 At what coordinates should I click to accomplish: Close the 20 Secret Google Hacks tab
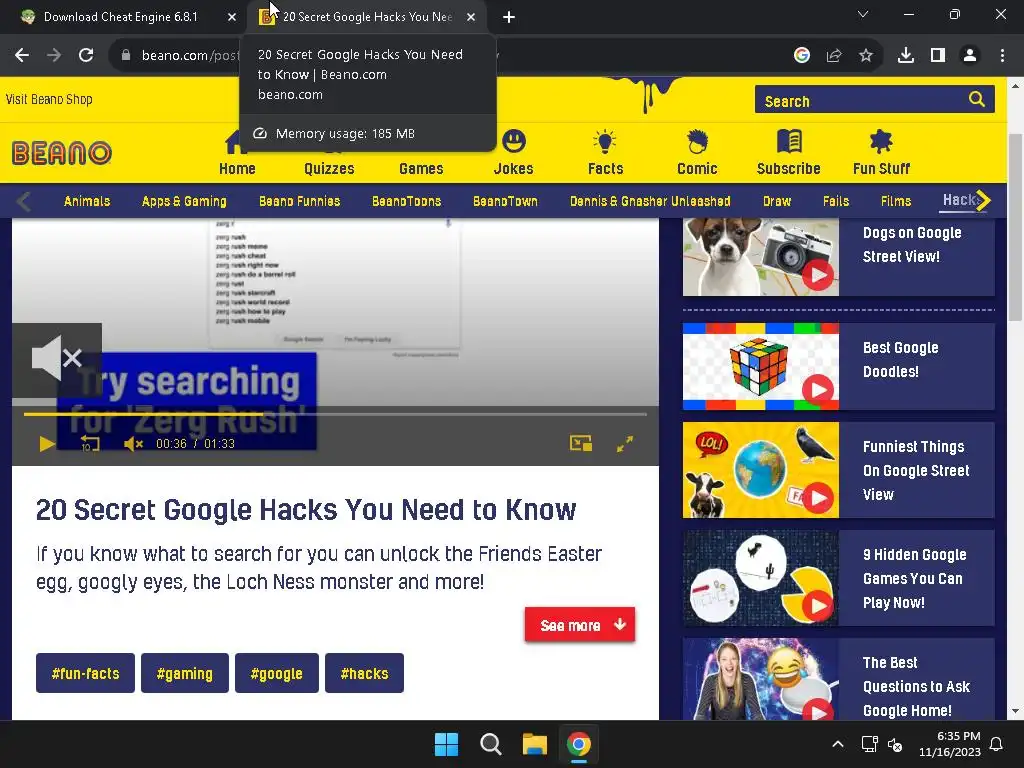(x=471, y=17)
